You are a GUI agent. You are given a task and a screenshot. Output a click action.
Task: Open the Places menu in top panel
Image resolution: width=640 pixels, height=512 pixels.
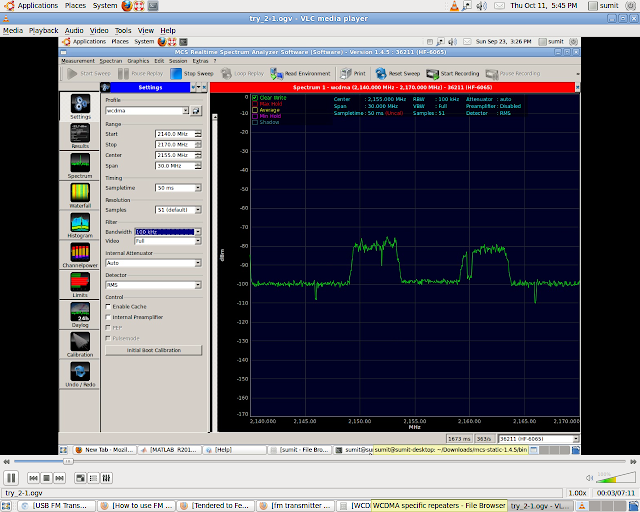[76, 6]
